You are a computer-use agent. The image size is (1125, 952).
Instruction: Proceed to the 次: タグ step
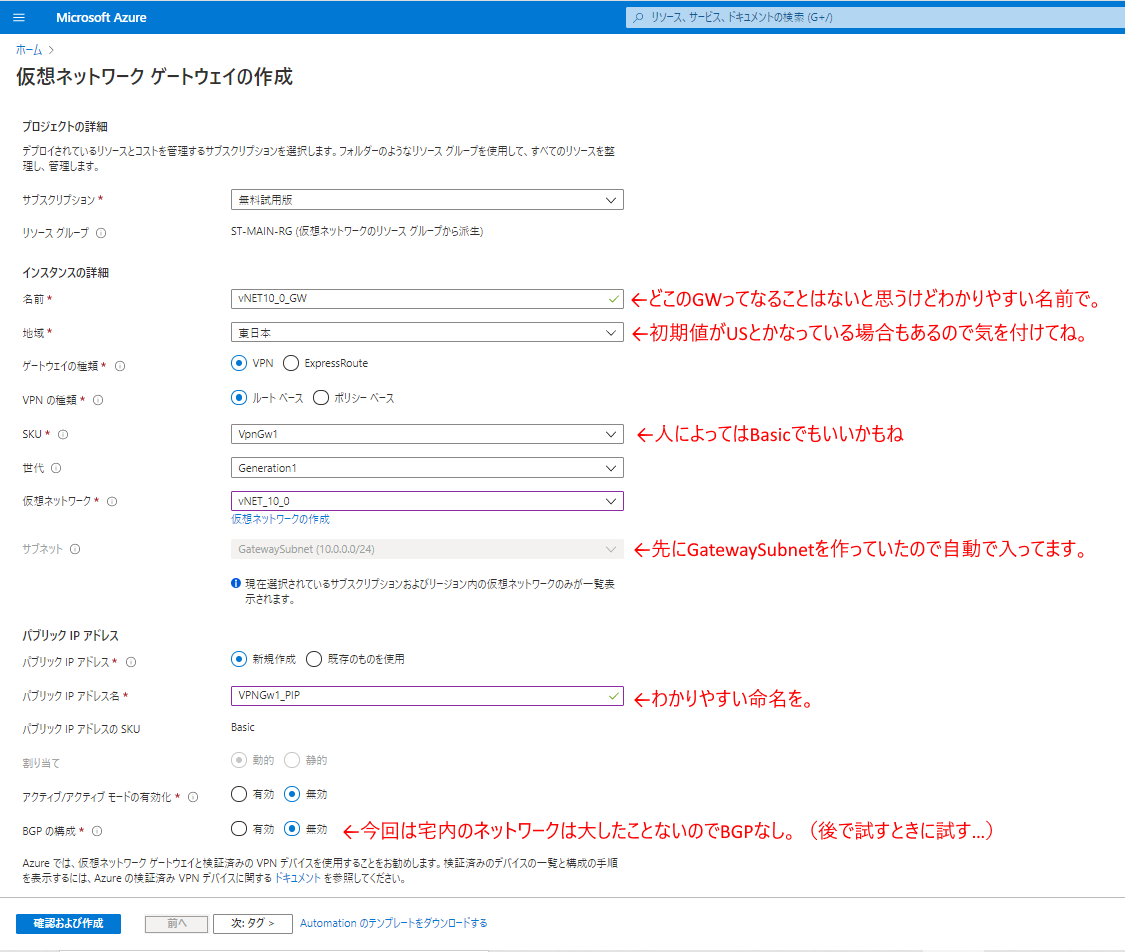[252, 923]
